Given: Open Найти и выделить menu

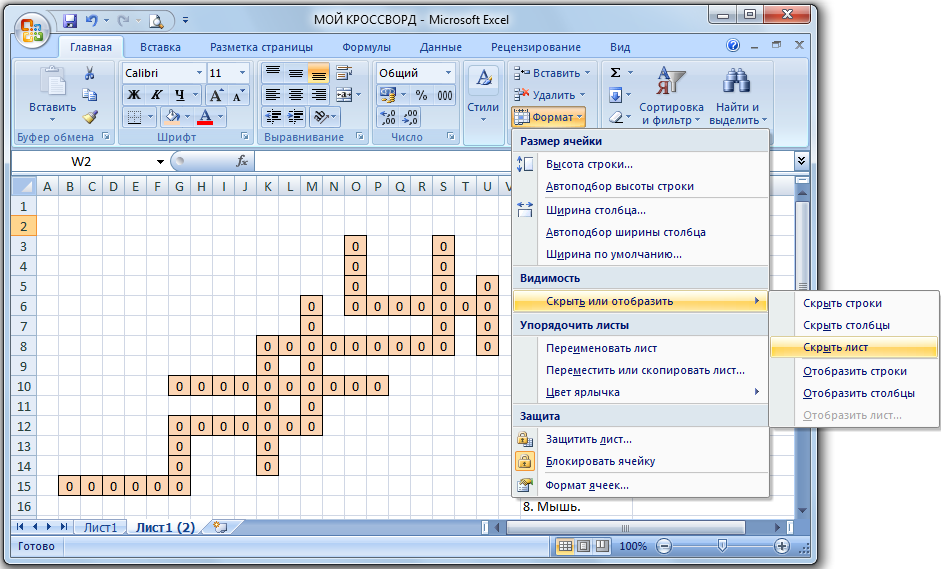Looking at the screenshot, I should tap(738, 95).
